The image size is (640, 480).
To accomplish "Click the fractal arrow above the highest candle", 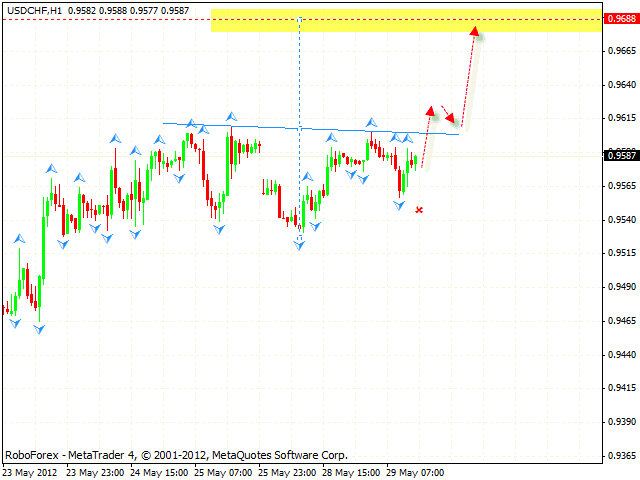I will pyautogui.click(x=231, y=117).
